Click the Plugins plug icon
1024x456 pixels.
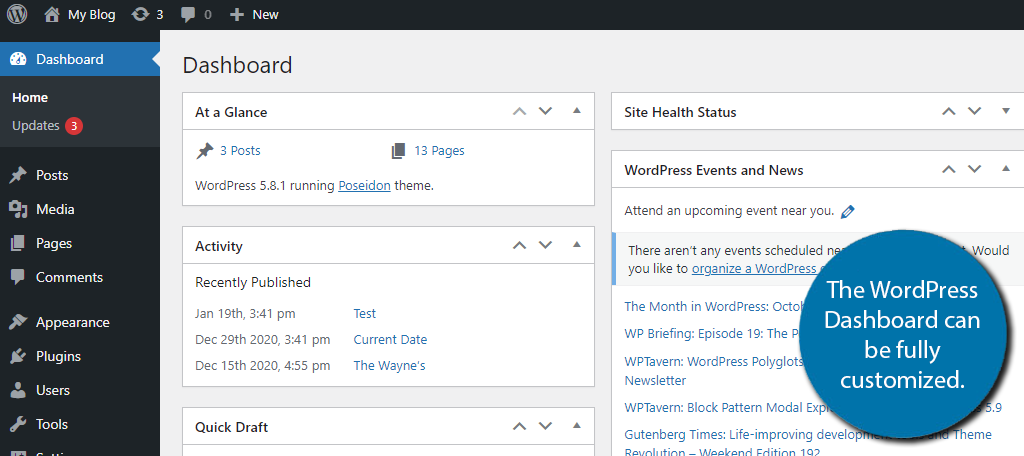[x=18, y=356]
